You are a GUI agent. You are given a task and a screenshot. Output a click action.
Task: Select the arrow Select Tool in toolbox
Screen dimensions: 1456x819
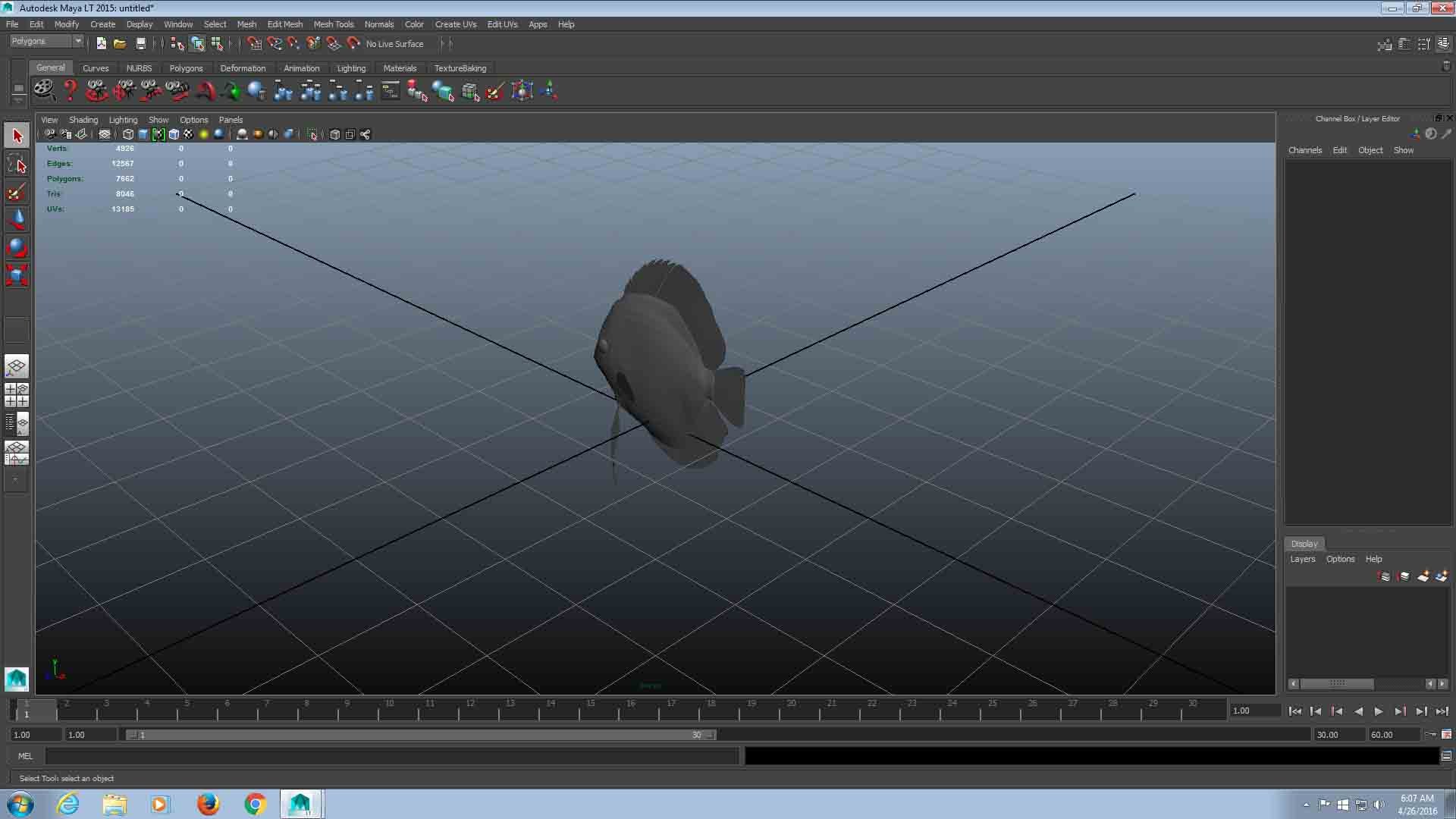point(17,136)
